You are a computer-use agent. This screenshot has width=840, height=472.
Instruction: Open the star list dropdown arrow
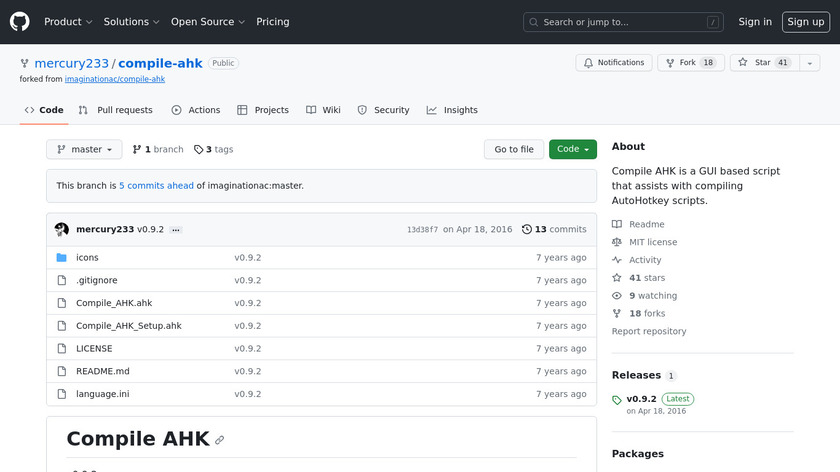click(x=809, y=63)
